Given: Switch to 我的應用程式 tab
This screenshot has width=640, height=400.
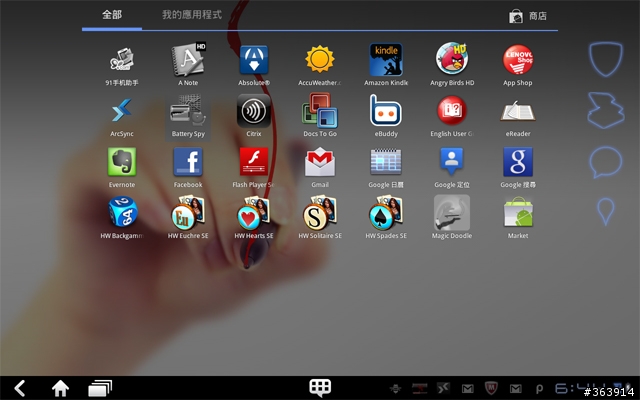Looking at the screenshot, I should coord(192,15).
